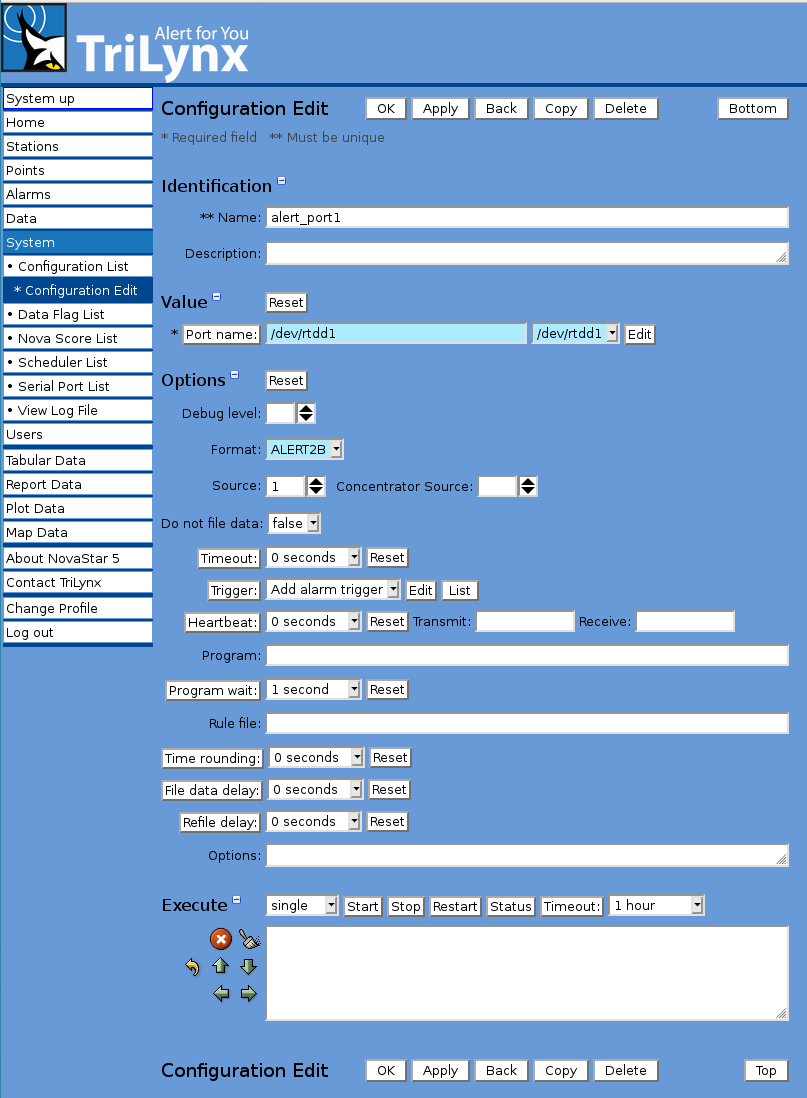
Task: Click the Bottom button
Action: coord(752,109)
